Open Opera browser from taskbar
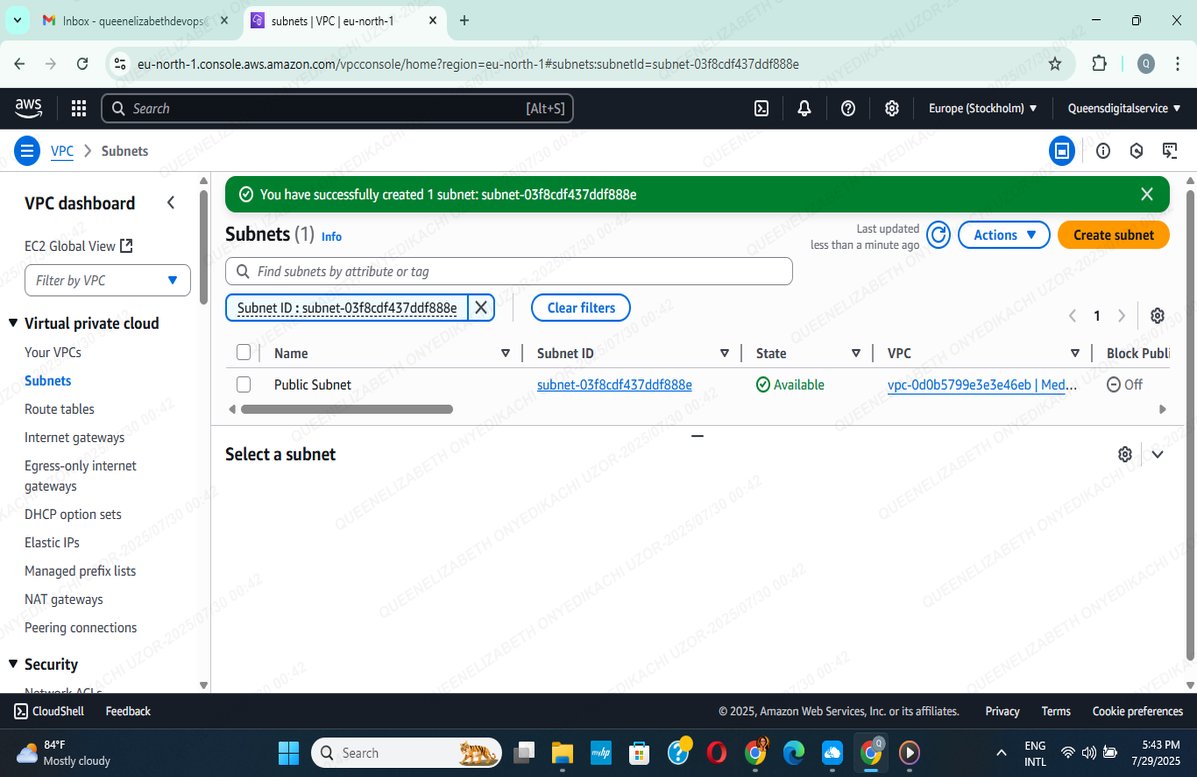Screen dimensions: 1197x777 click(716, 753)
